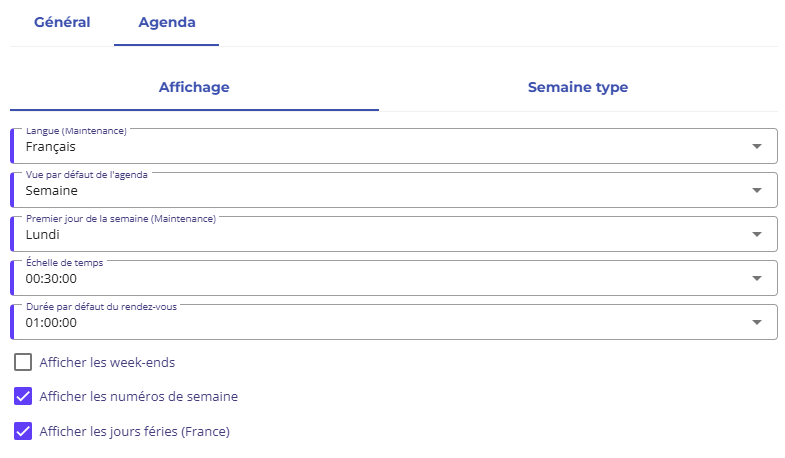Select the Agenda tab
This screenshot has height=458, width=785.
point(166,22)
